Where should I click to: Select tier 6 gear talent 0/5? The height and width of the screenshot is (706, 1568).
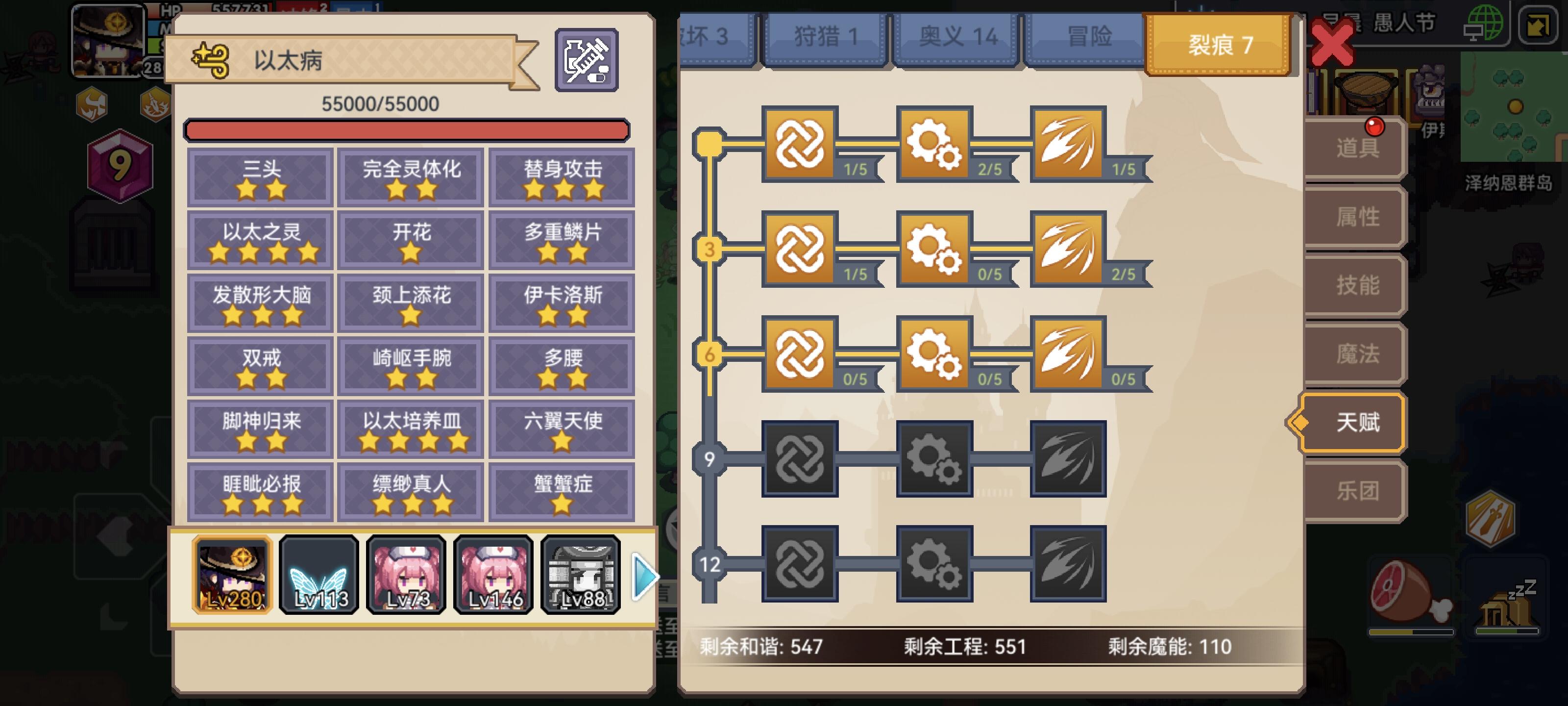934,353
